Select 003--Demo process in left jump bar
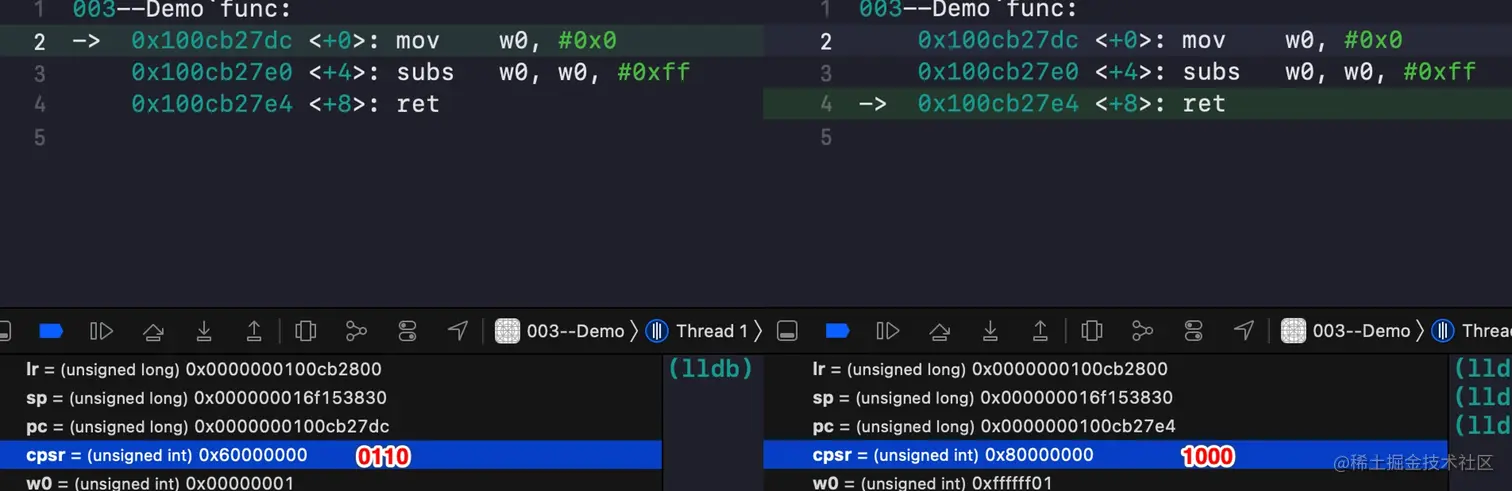The image size is (1512, 491). coord(560,330)
